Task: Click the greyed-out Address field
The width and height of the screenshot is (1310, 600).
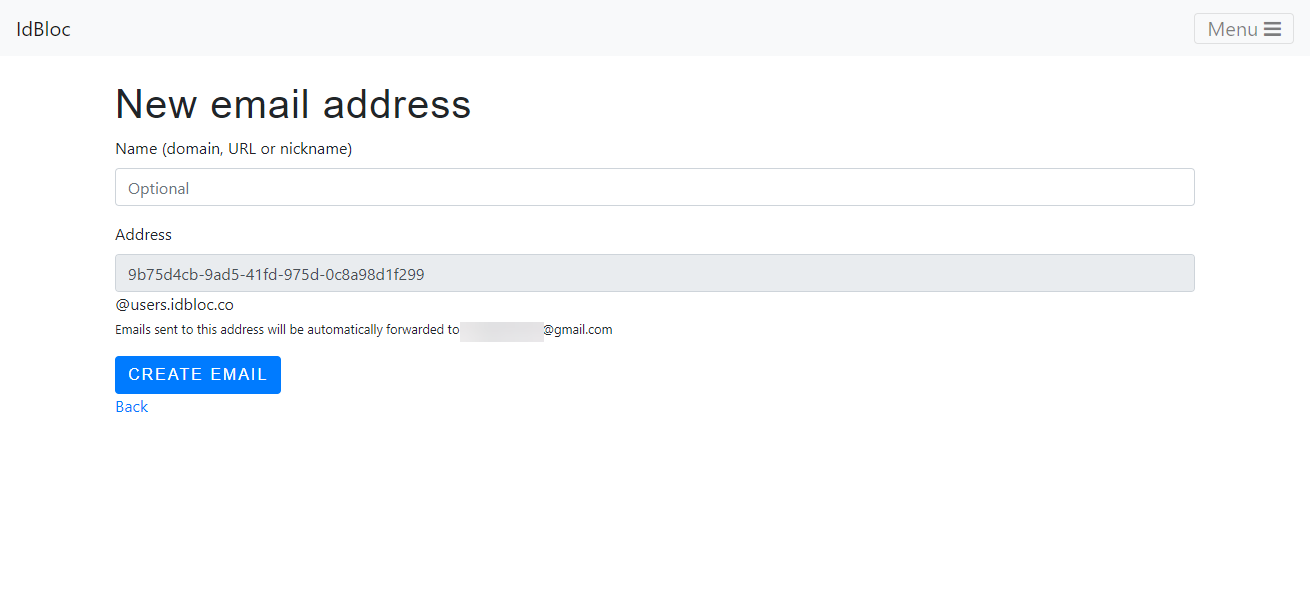Action: [800, 273]
